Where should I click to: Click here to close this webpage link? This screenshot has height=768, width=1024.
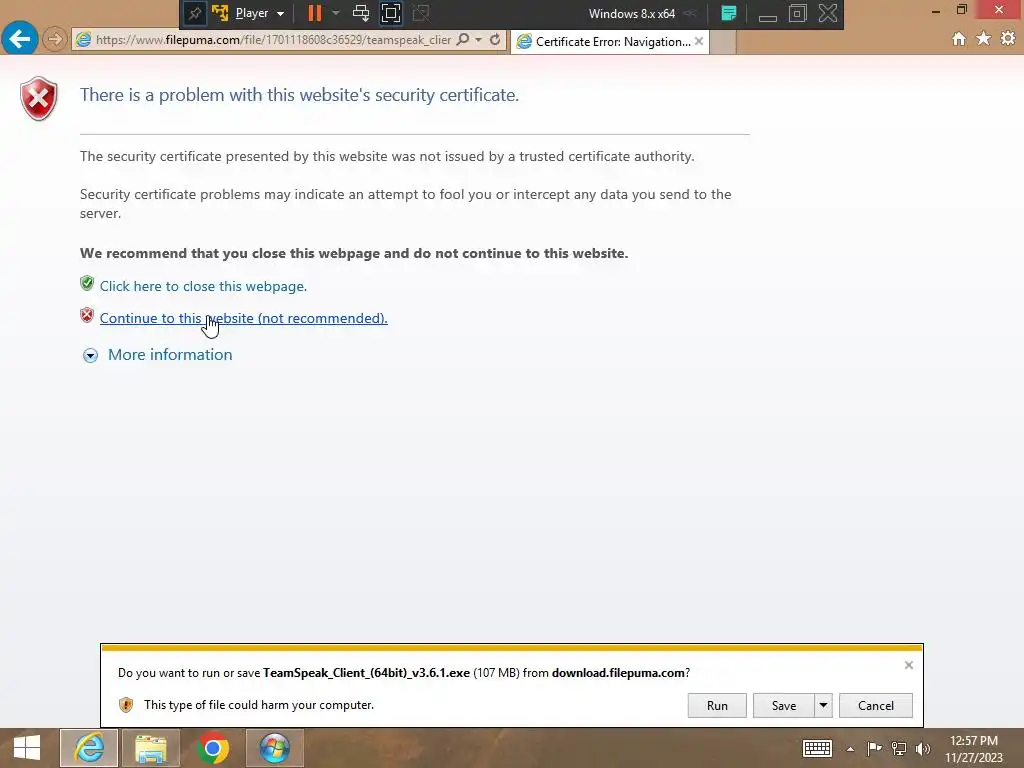point(203,286)
